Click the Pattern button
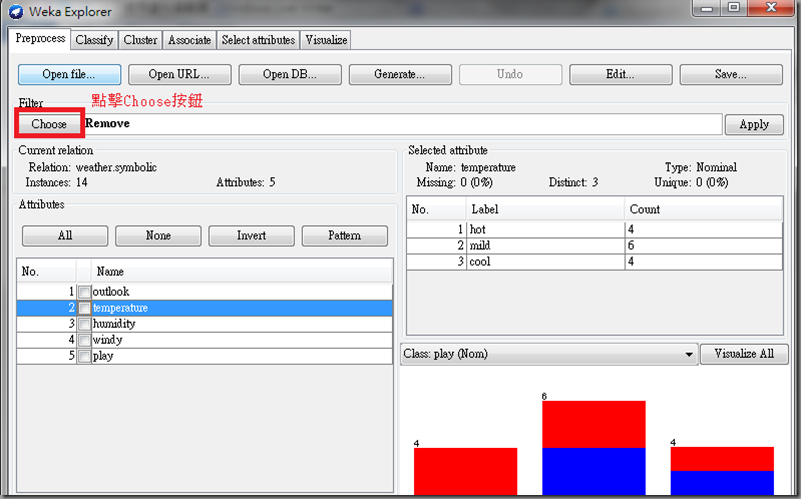The width and height of the screenshot is (801, 499). (x=345, y=236)
